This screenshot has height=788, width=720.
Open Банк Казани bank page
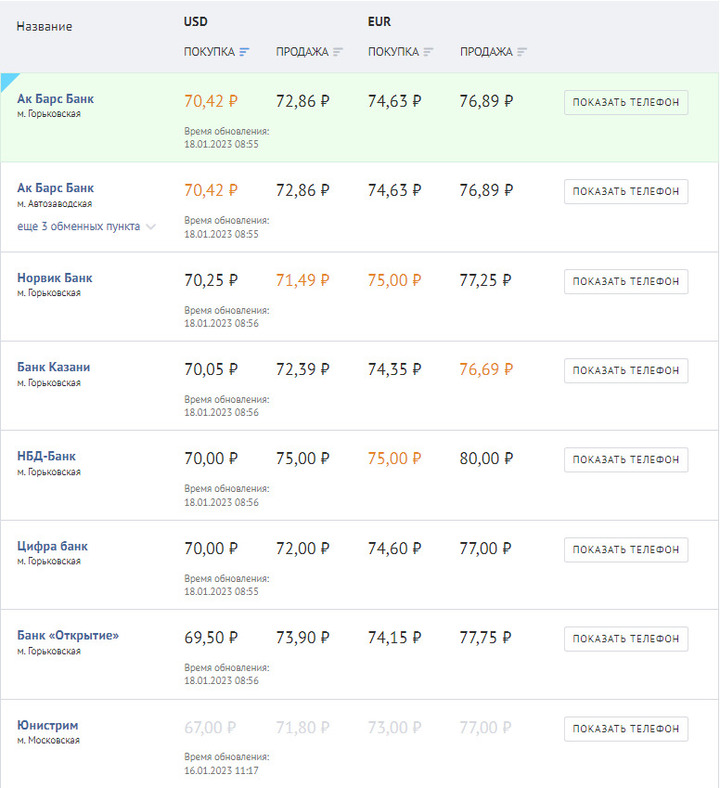coord(54,367)
